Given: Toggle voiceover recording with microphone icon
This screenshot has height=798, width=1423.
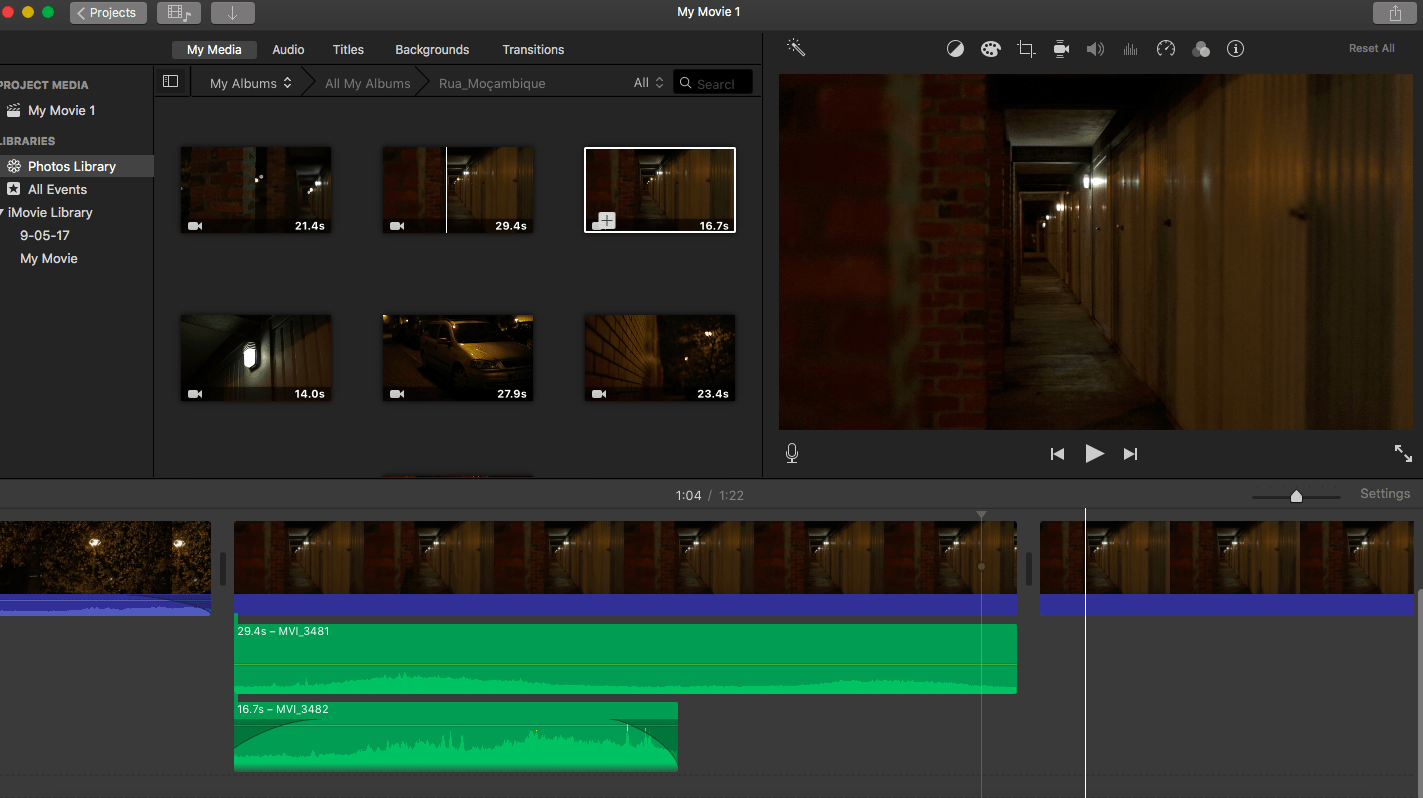Looking at the screenshot, I should 792,454.
